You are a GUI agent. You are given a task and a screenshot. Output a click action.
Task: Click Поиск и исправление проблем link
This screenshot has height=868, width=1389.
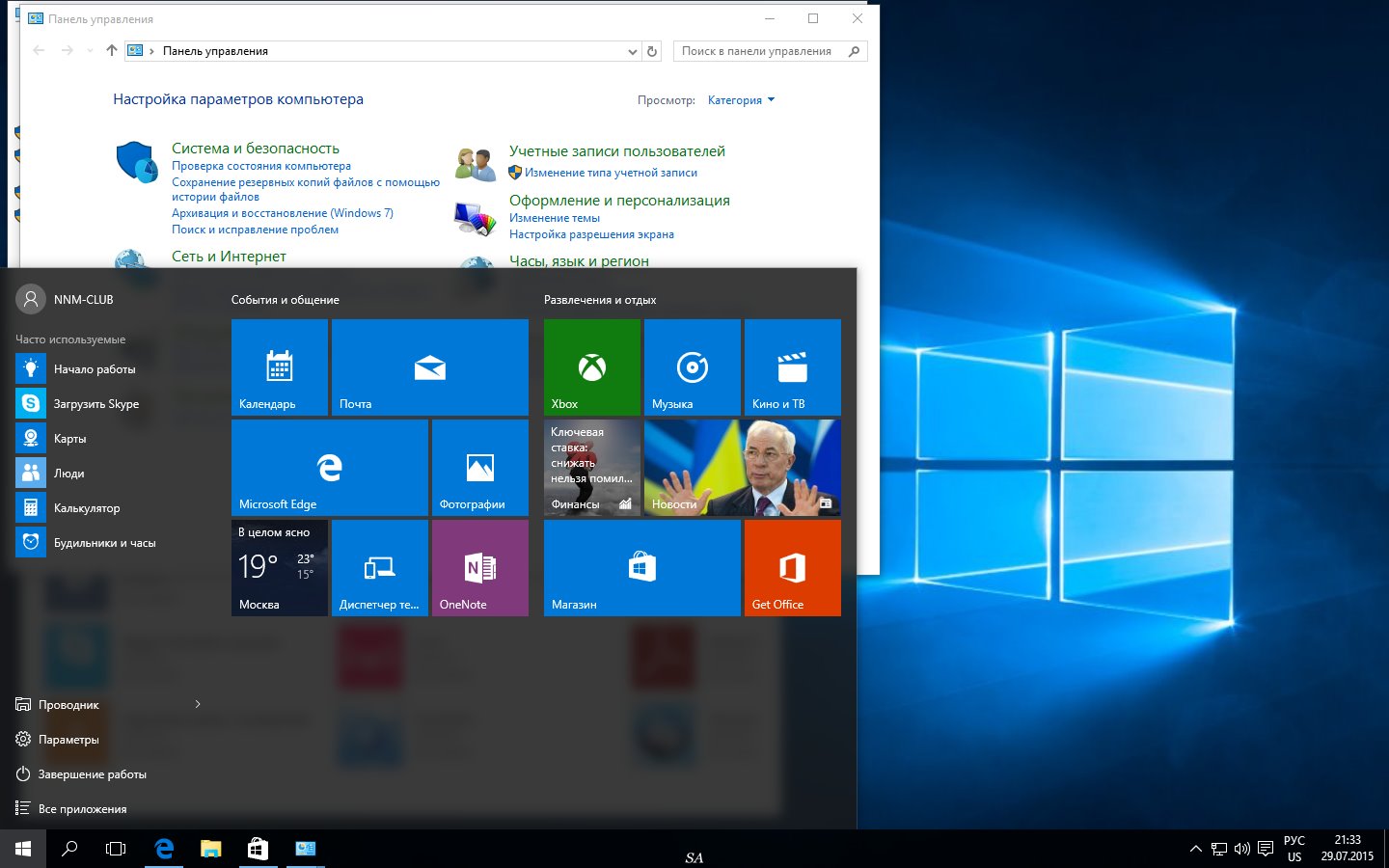pyautogui.click(x=255, y=230)
